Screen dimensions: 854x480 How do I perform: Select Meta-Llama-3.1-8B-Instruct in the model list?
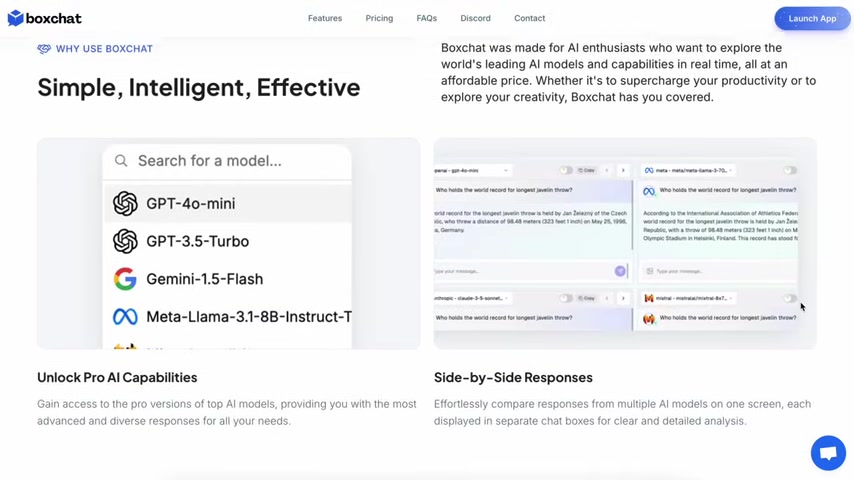click(x=227, y=317)
